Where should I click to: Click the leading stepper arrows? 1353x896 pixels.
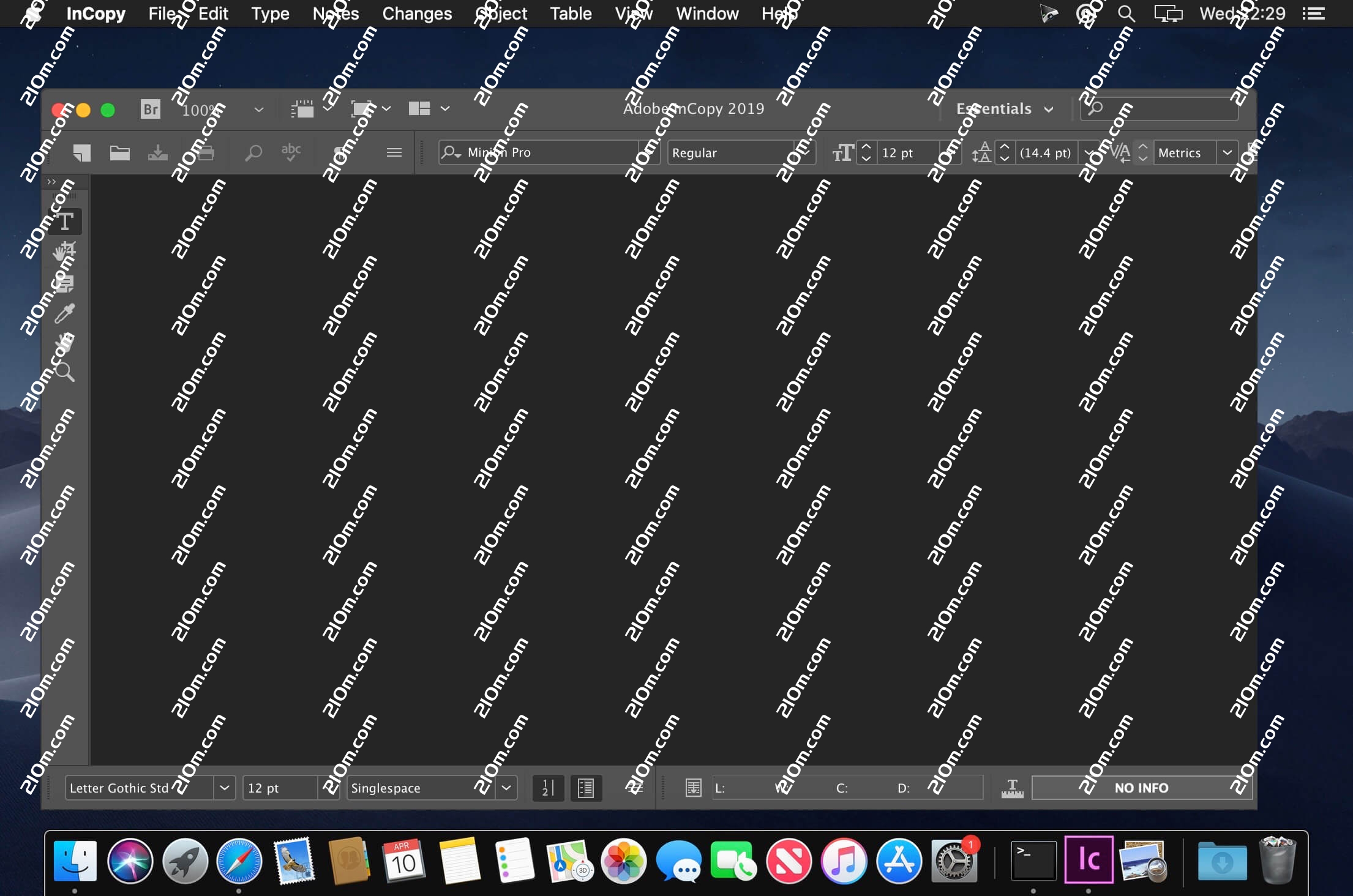tap(1004, 152)
